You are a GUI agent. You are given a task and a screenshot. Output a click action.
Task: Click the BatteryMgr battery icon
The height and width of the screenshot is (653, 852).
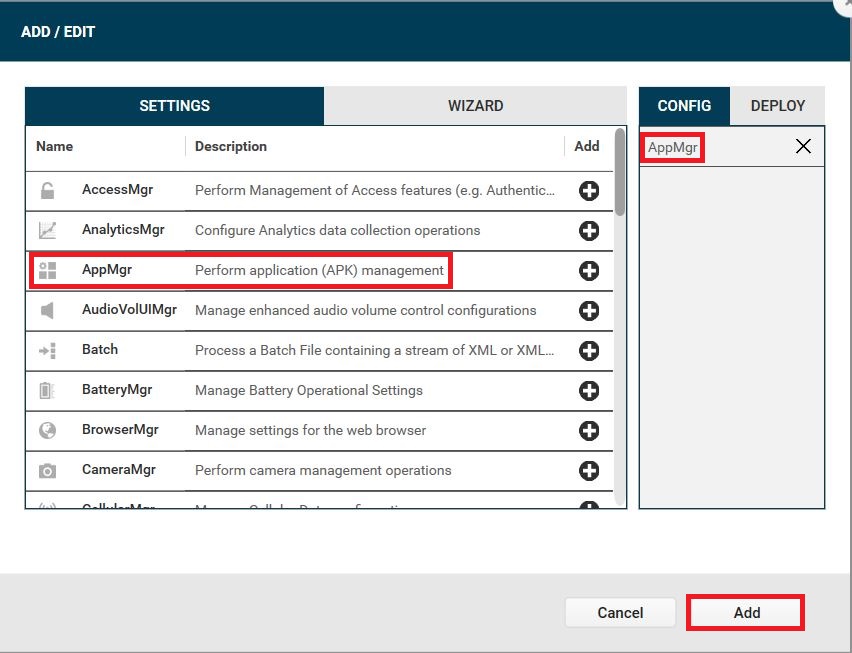(47, 391)
